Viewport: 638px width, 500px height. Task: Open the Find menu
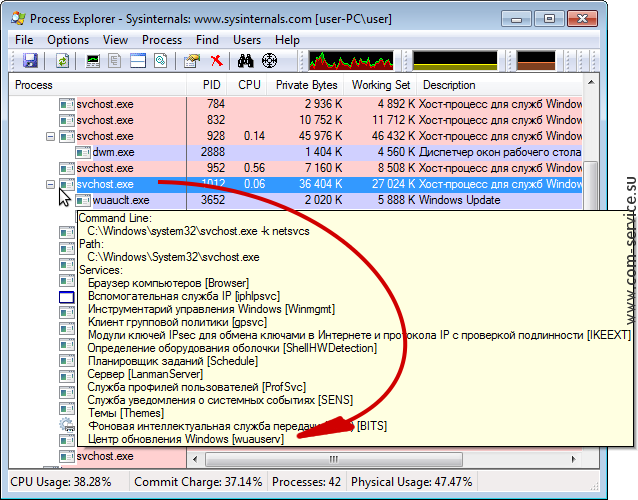click(207, 40)
